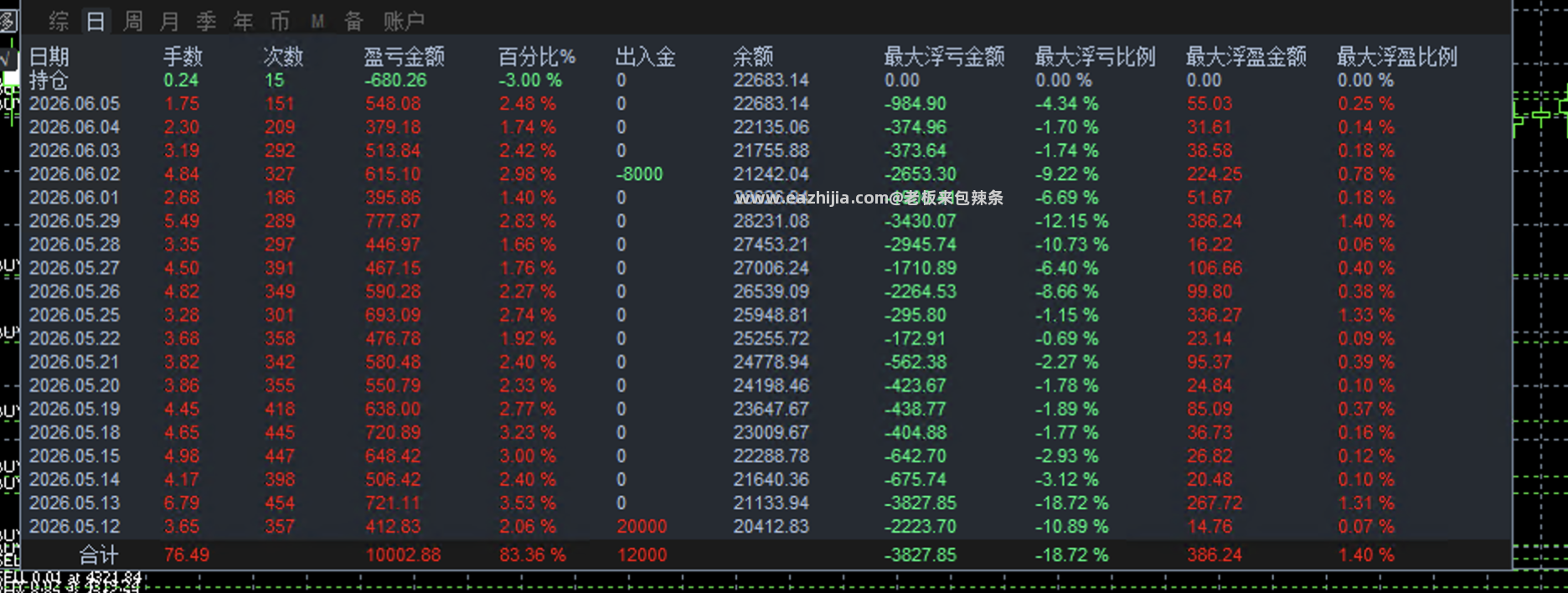
Task: Click the floating profit value 224.25
Action: click(1215, 174)
